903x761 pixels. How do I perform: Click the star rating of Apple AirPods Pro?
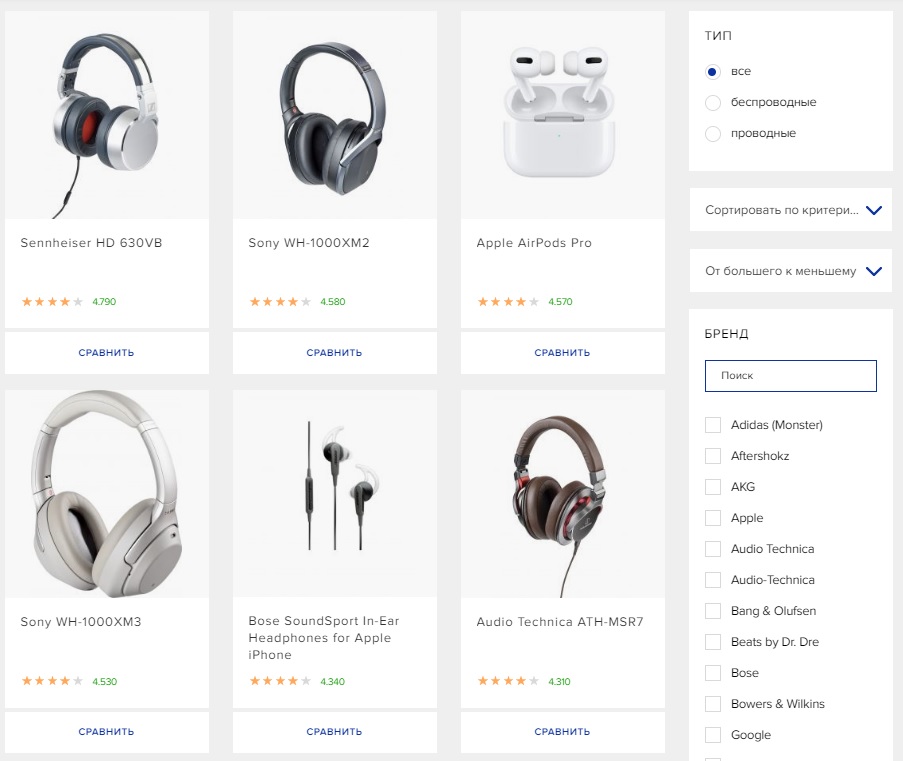(508, 301)
